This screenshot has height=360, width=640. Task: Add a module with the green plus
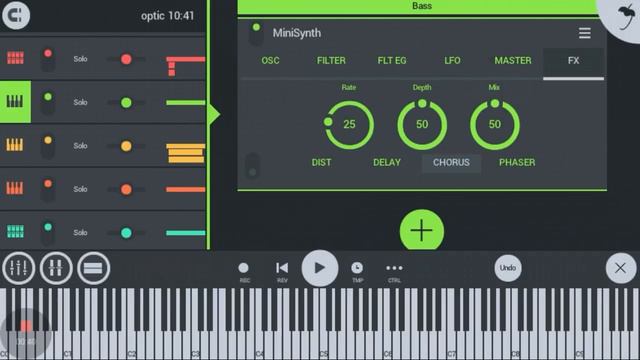coord(422,231)
